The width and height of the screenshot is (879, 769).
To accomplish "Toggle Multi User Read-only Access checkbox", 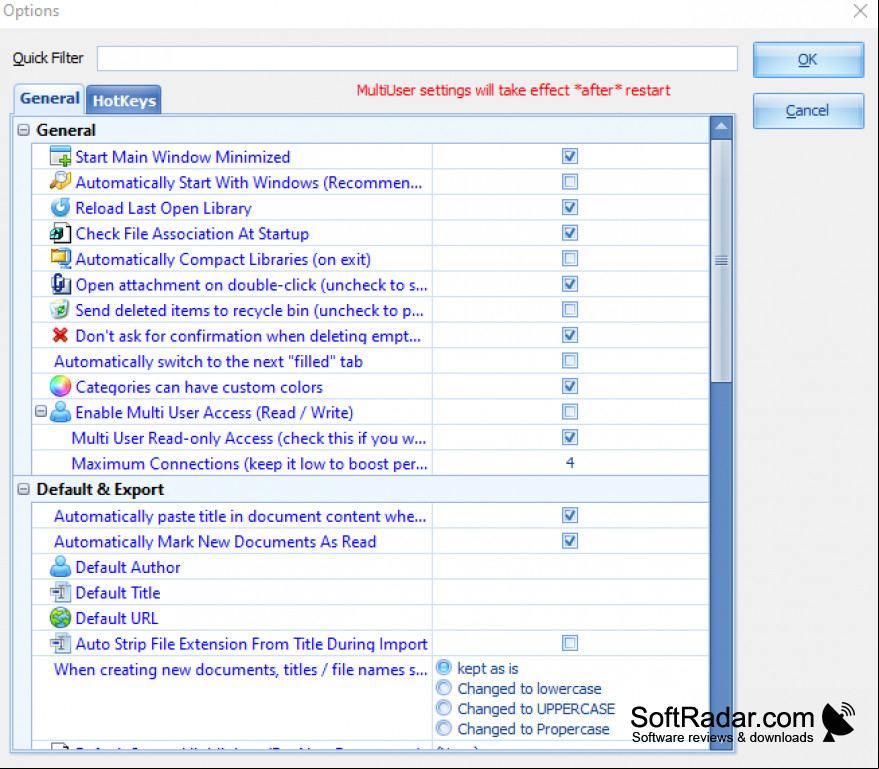I will point(570,437).
